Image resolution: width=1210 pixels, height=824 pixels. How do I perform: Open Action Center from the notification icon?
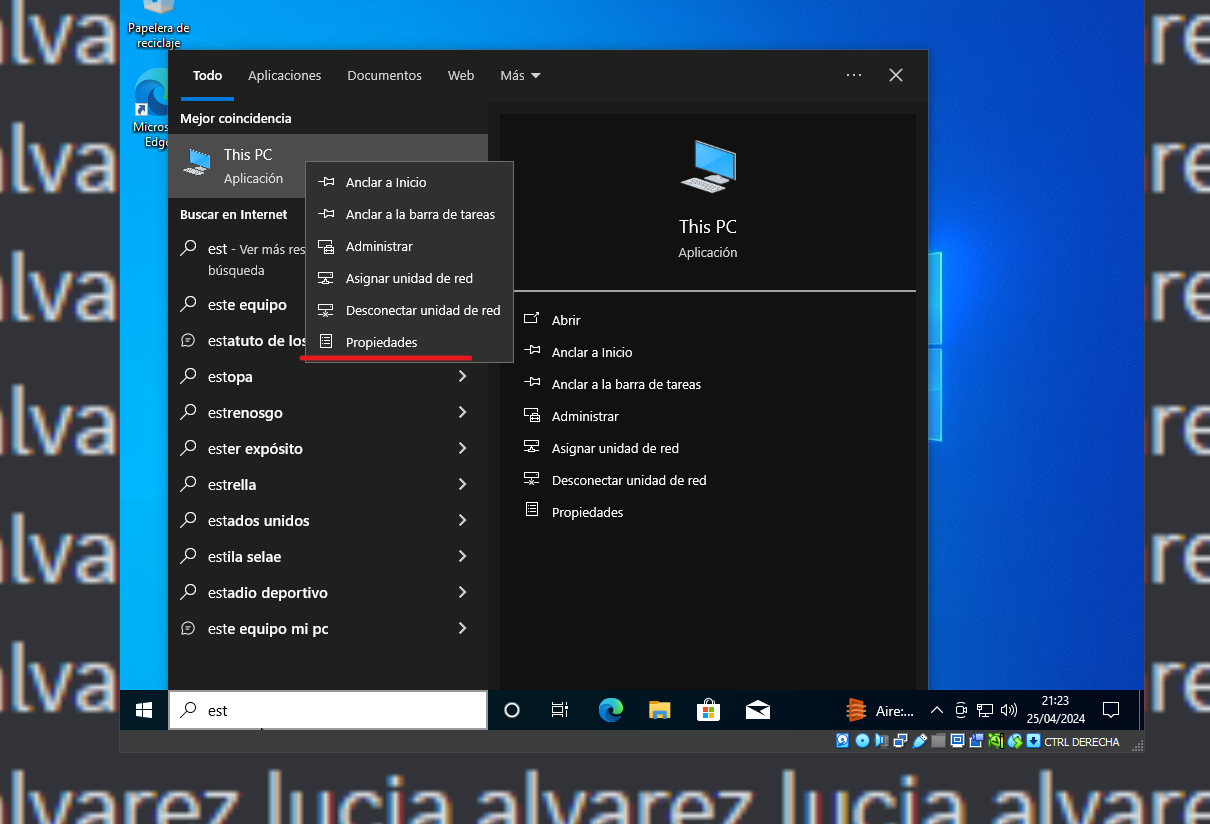[1110, 710]
